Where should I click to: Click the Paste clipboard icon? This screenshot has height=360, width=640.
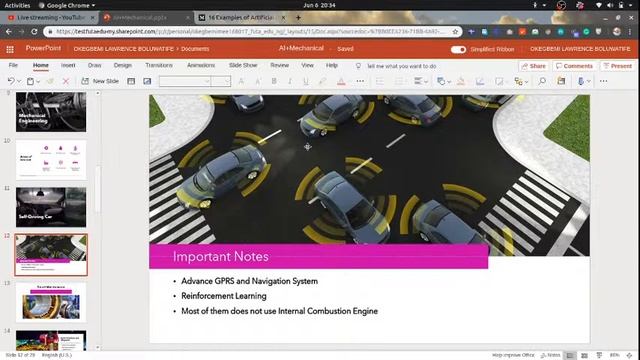30,81
